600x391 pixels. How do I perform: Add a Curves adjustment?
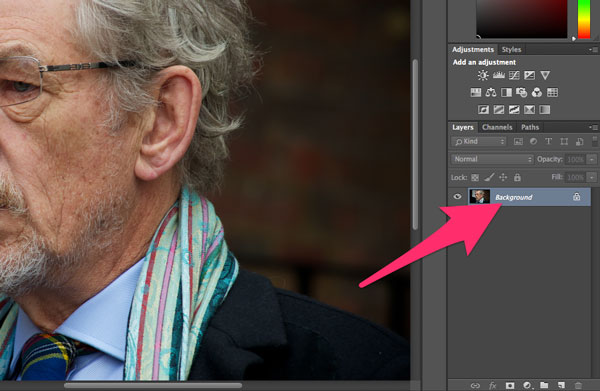click(514, 75)
